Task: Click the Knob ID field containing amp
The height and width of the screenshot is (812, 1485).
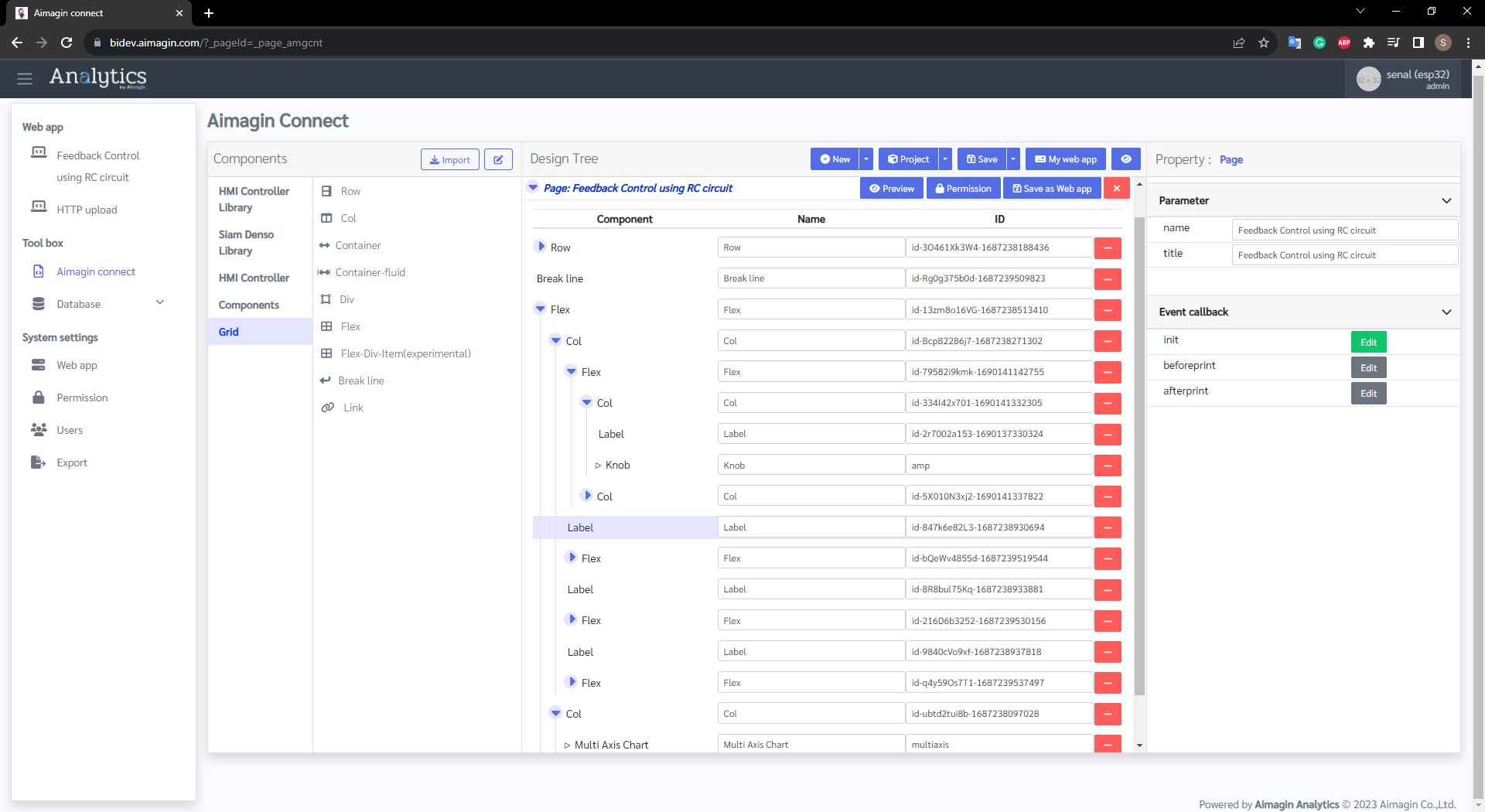Action: click(999, 466)
